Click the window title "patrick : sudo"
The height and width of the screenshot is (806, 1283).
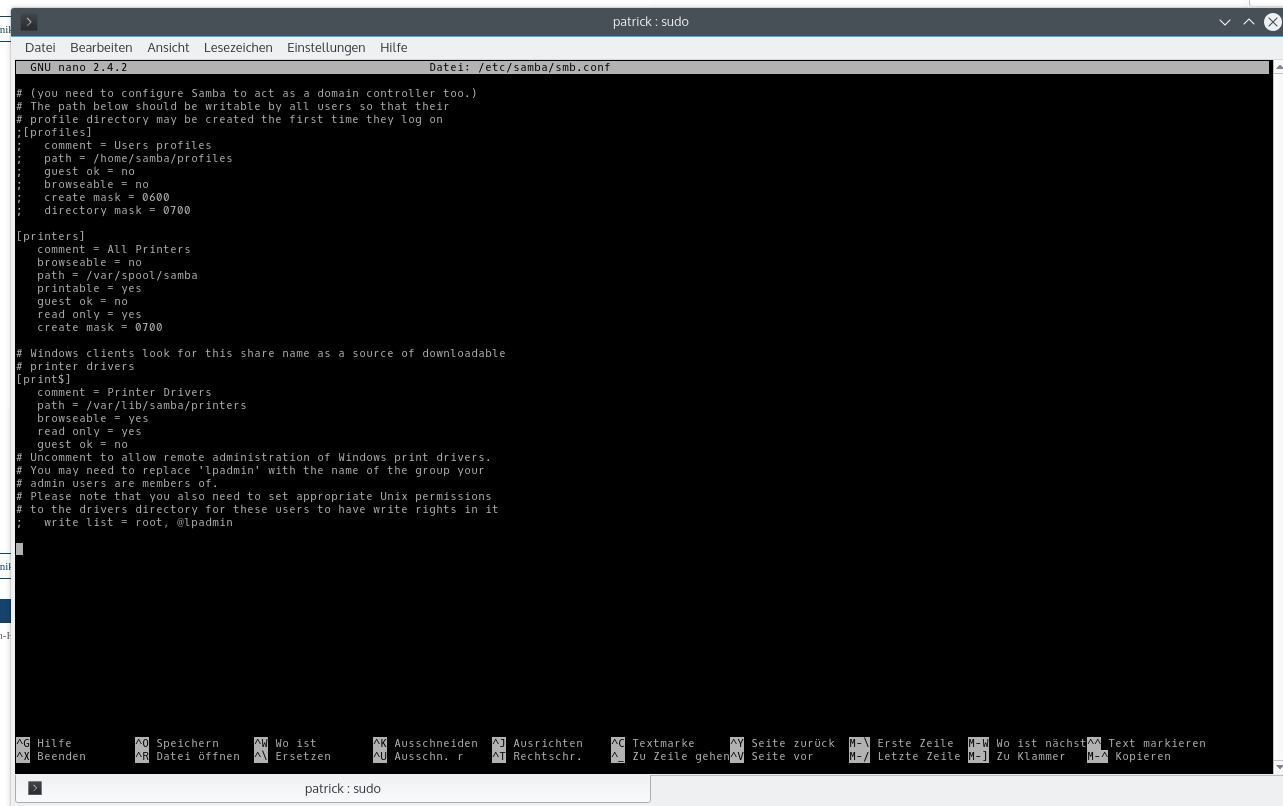pos(650,22)
